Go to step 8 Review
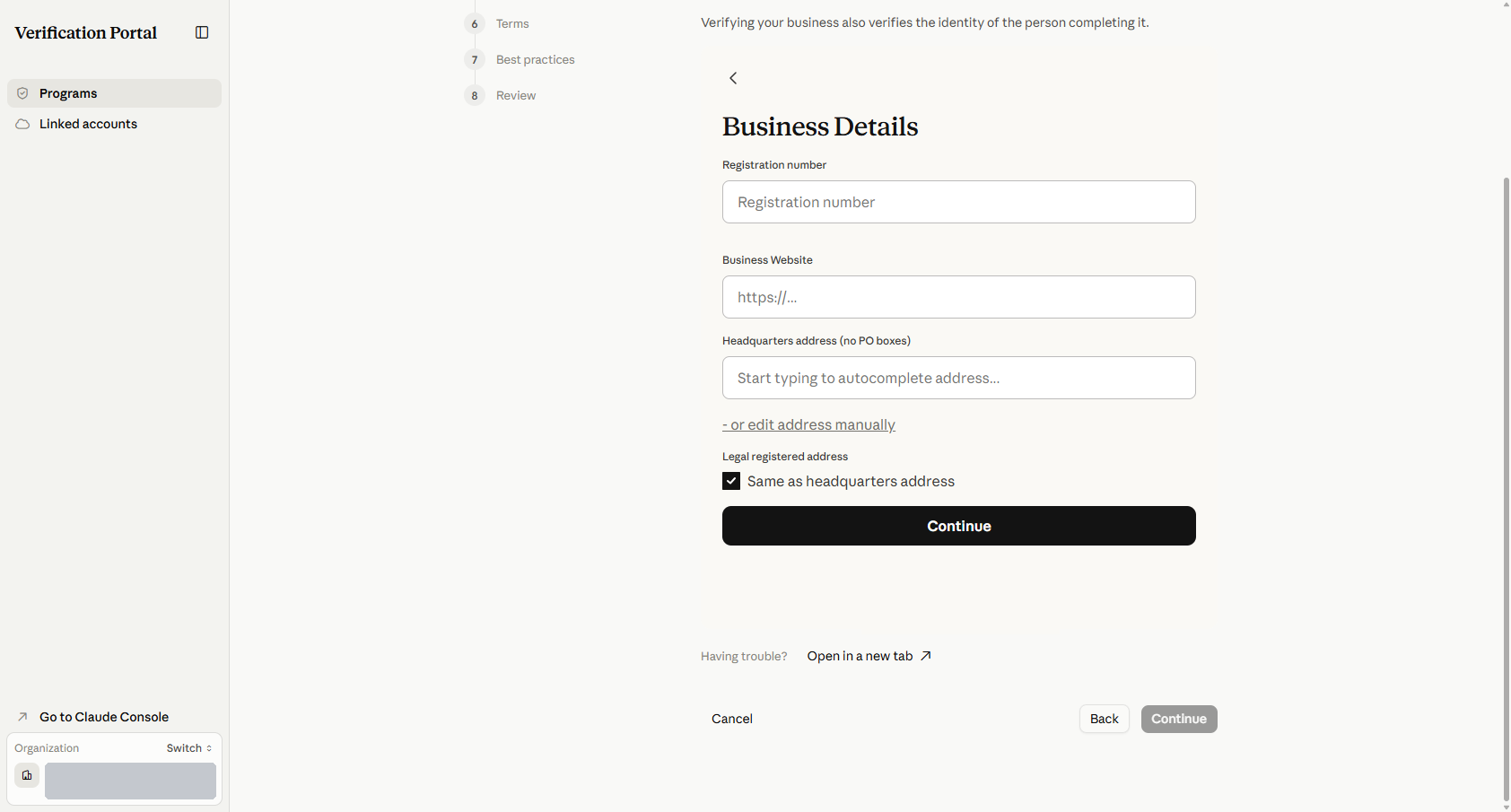Image resolution: width=1511 pixels, height=812 pixels. (x=501, y=95)
